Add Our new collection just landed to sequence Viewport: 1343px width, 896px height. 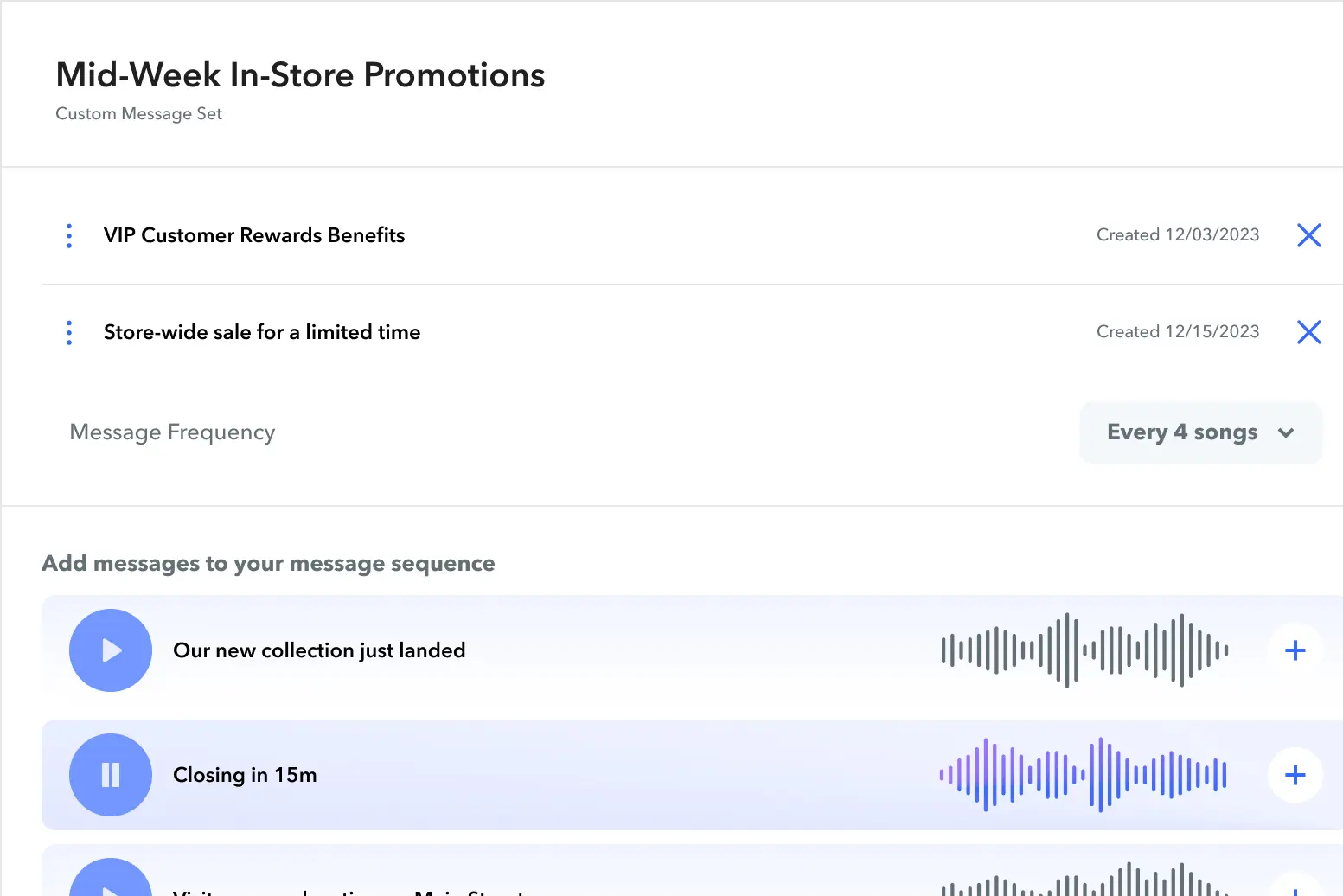click(1295, 650)
